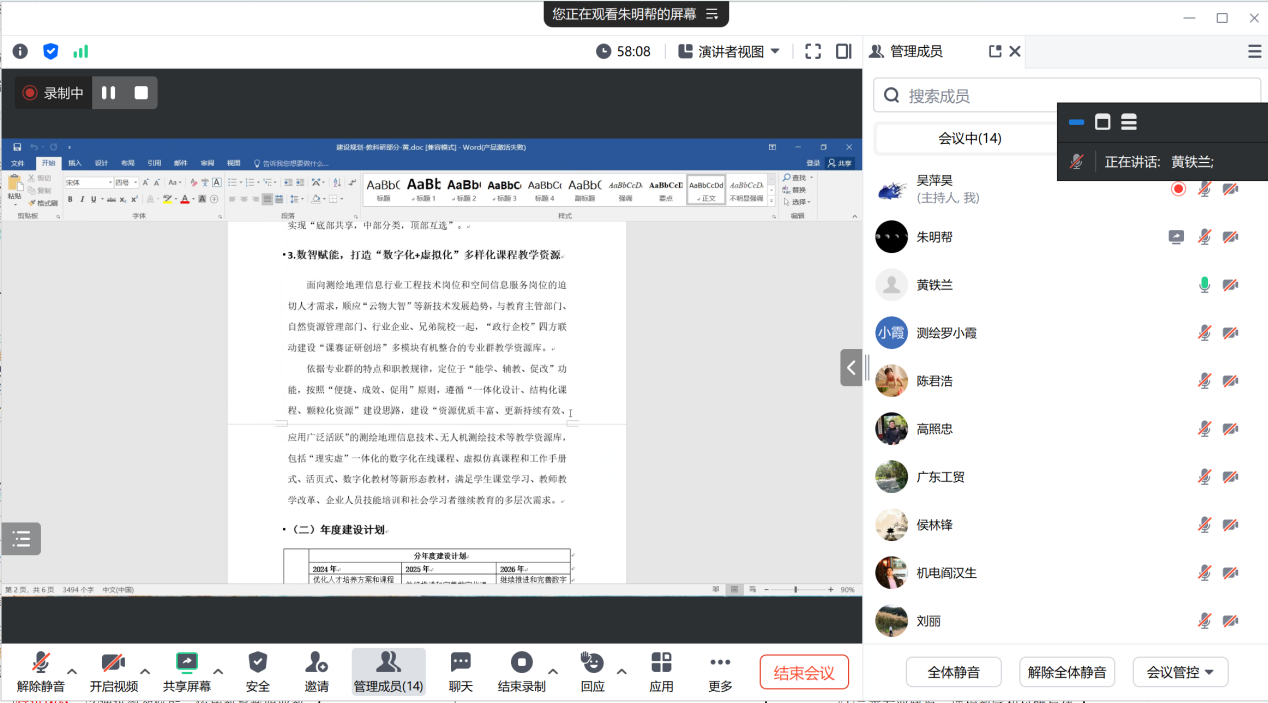Pop out the member management panel
The width and height of the screenshot is (1268, 703).
click(x=994, y=51)
